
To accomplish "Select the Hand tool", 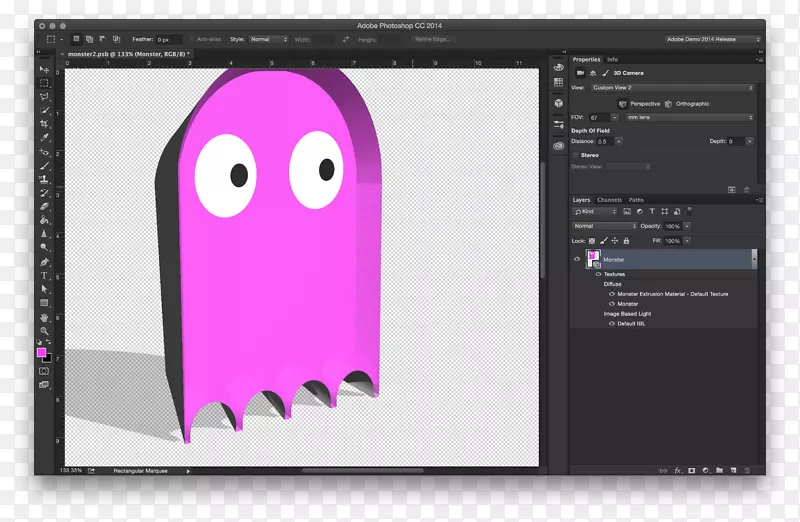I will (x=44, y=317).
